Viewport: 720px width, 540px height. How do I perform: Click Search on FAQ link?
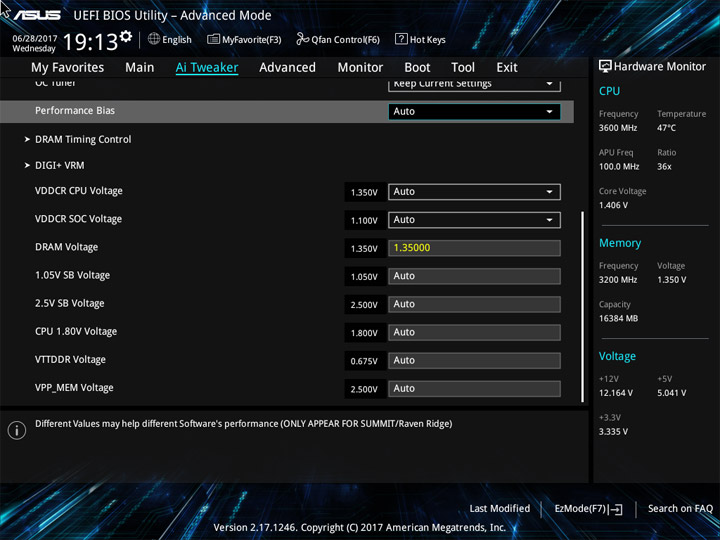pos(680,509)
